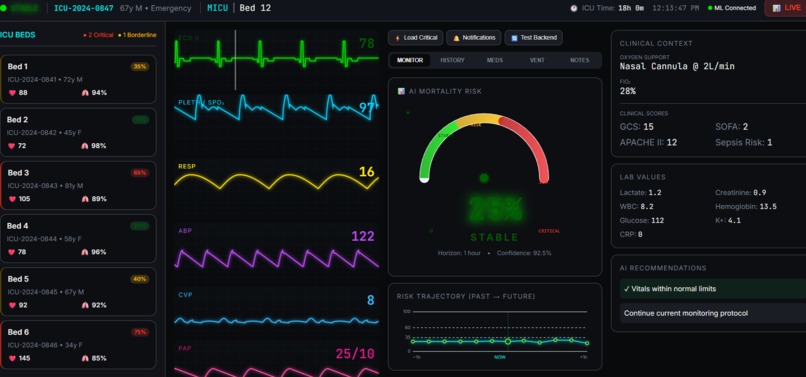Click the lungs icon on Bed 6
The width and height of the screenshot is (806, 377).
coord(85,358)
